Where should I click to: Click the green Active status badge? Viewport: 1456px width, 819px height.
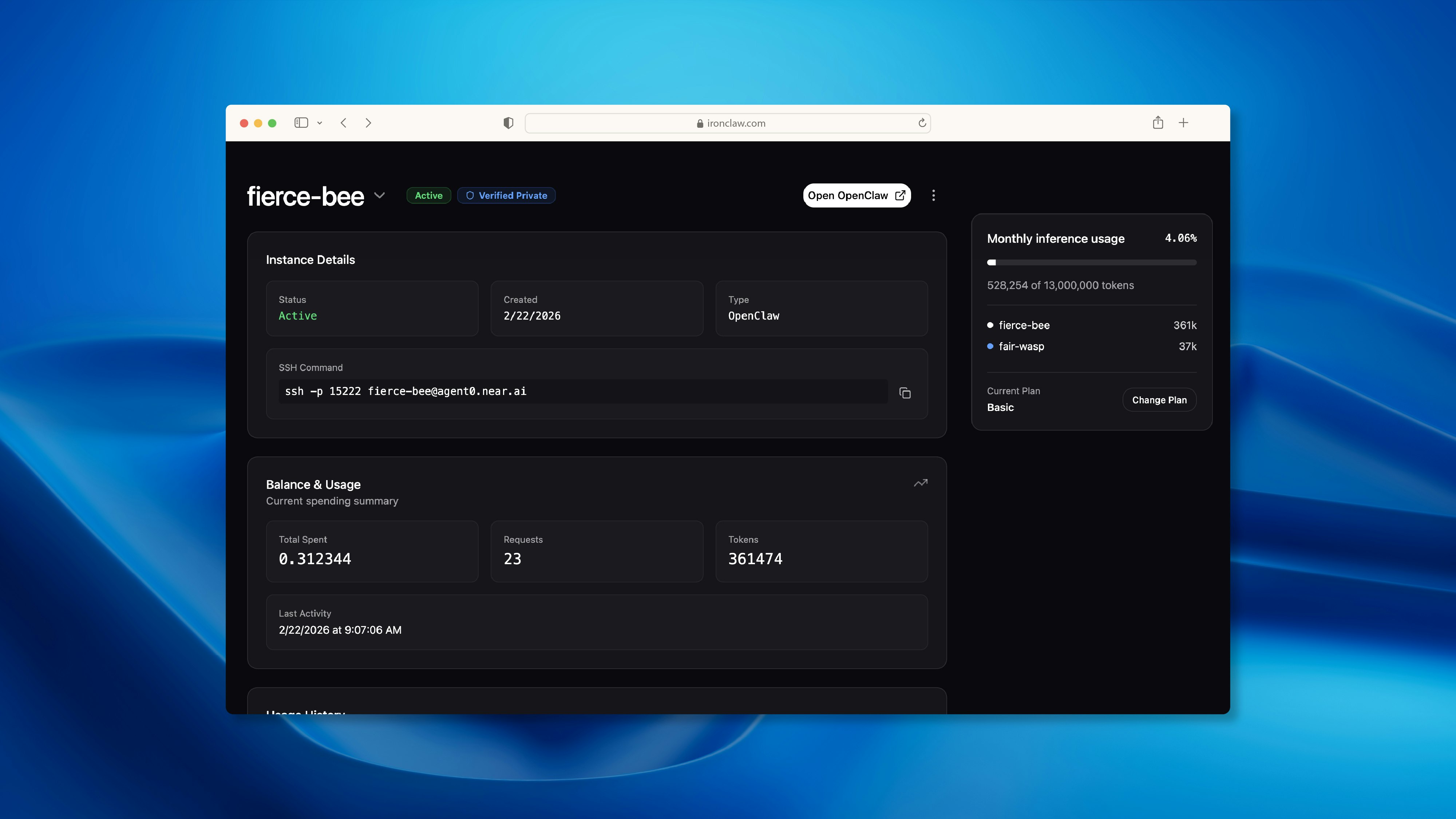click(x=428, y=195)
